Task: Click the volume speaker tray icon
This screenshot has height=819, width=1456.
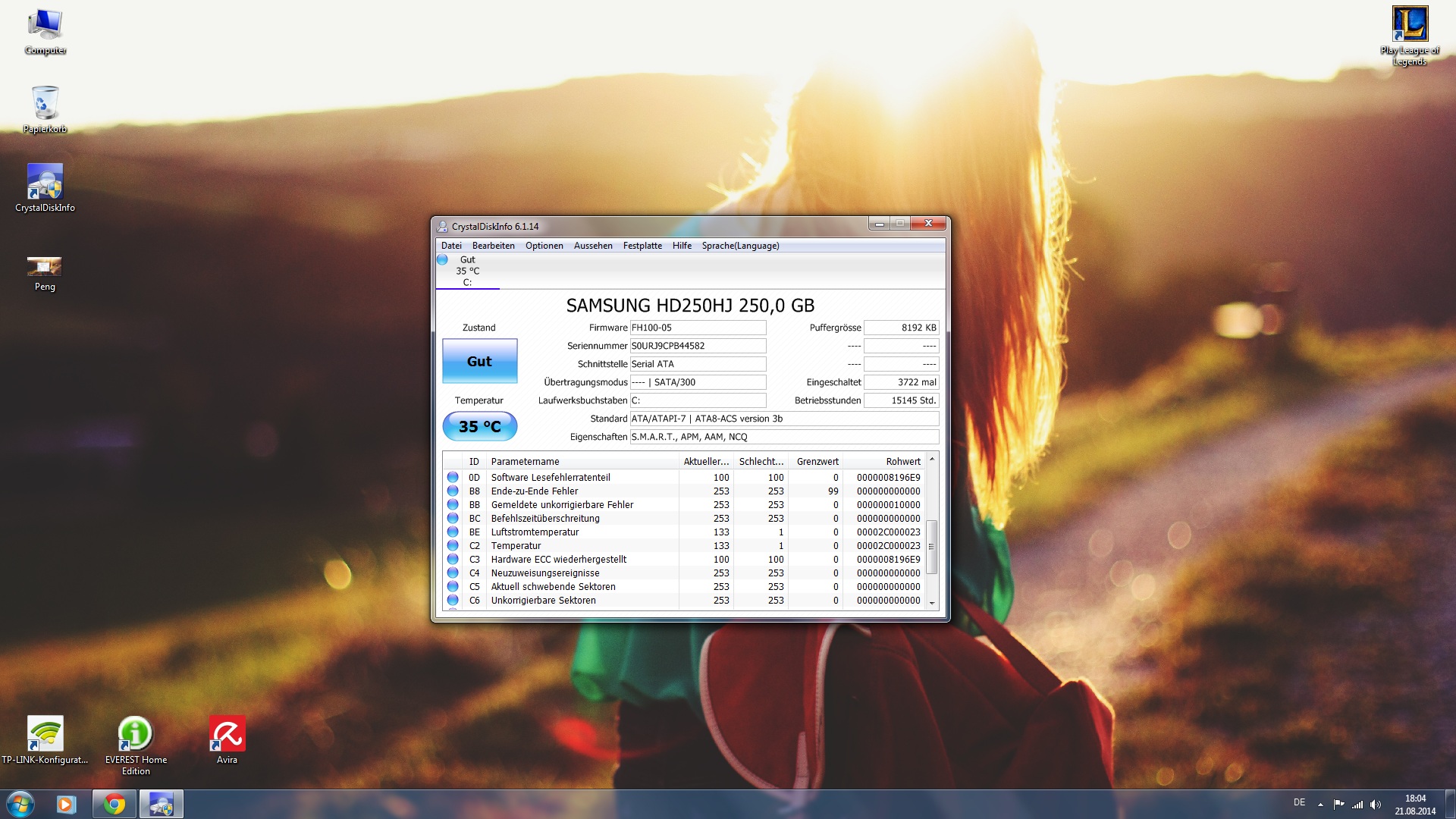Action: point(1376,804)
